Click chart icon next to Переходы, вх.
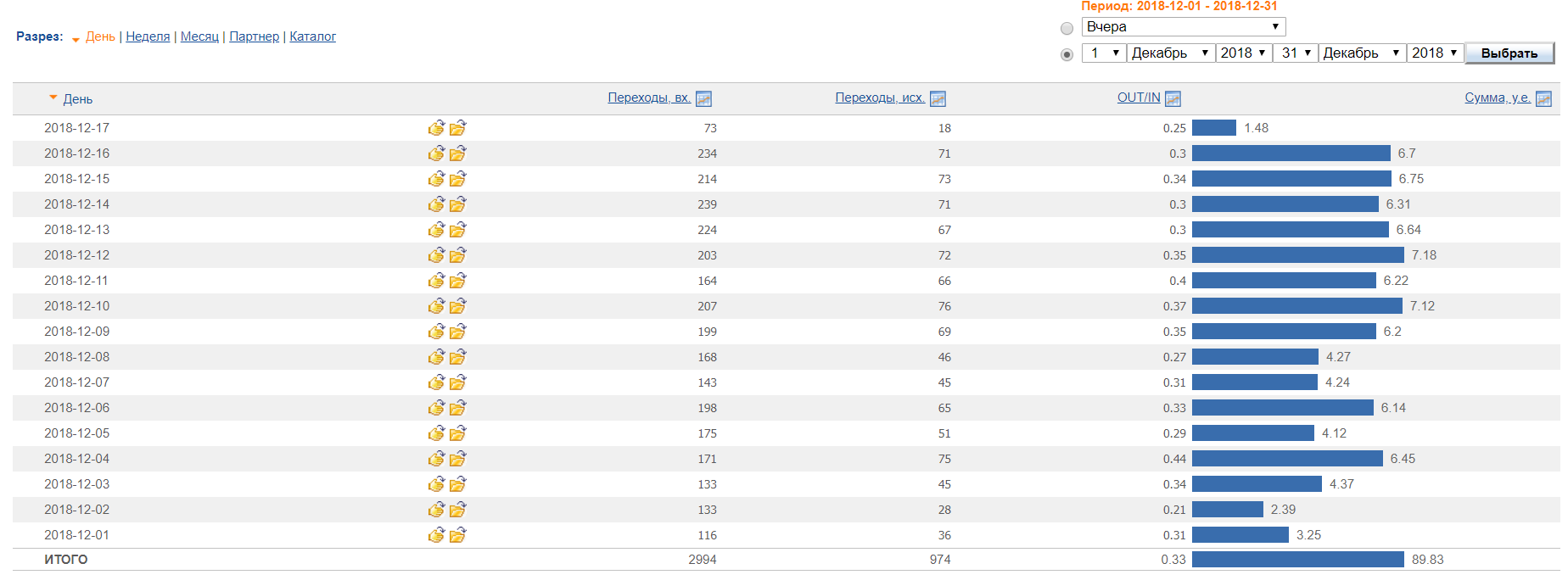Viewport: 1568px width, 586px height. click(x=703, y=99)
